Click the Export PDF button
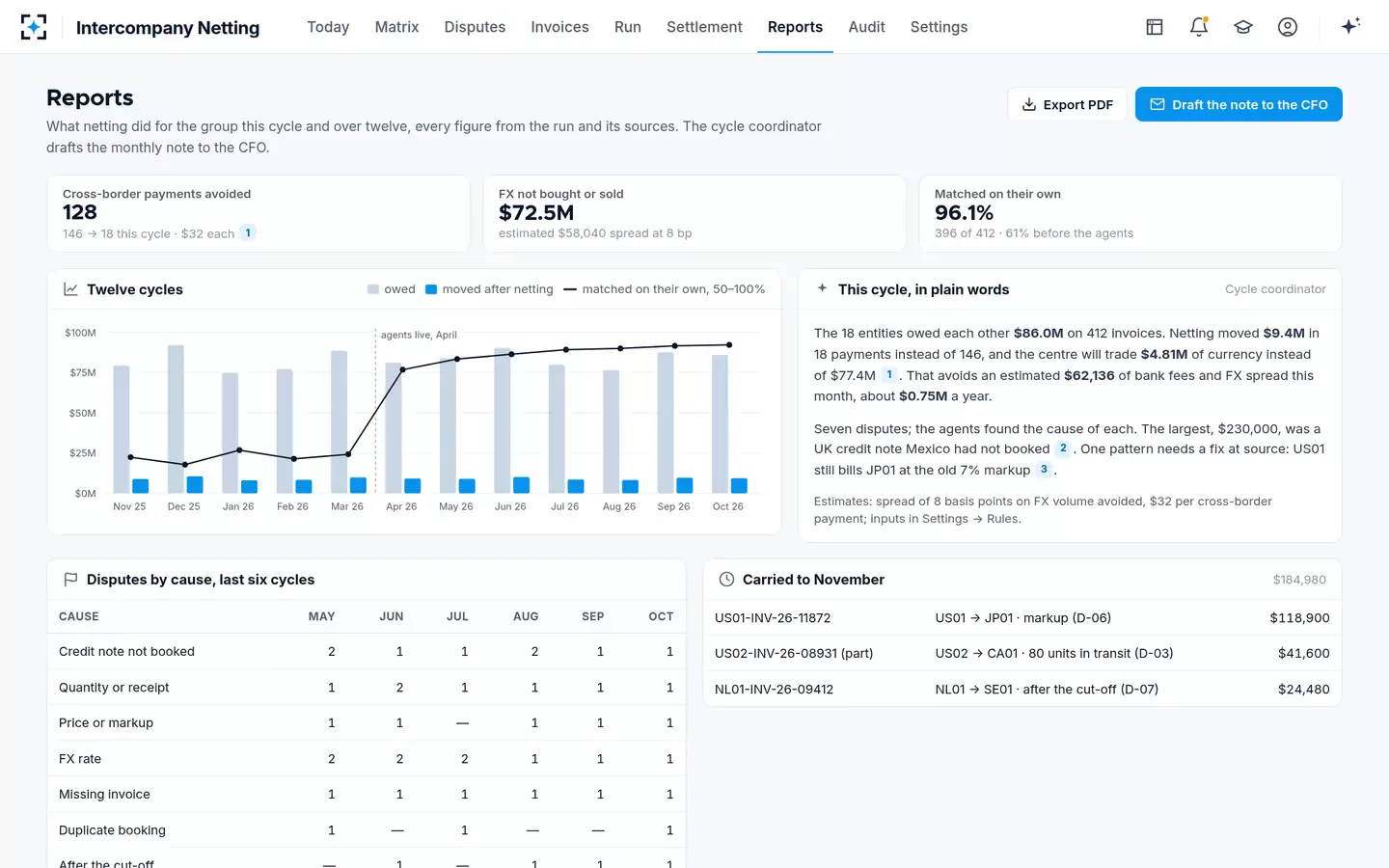The image size is (1389, 868). 1067,104
